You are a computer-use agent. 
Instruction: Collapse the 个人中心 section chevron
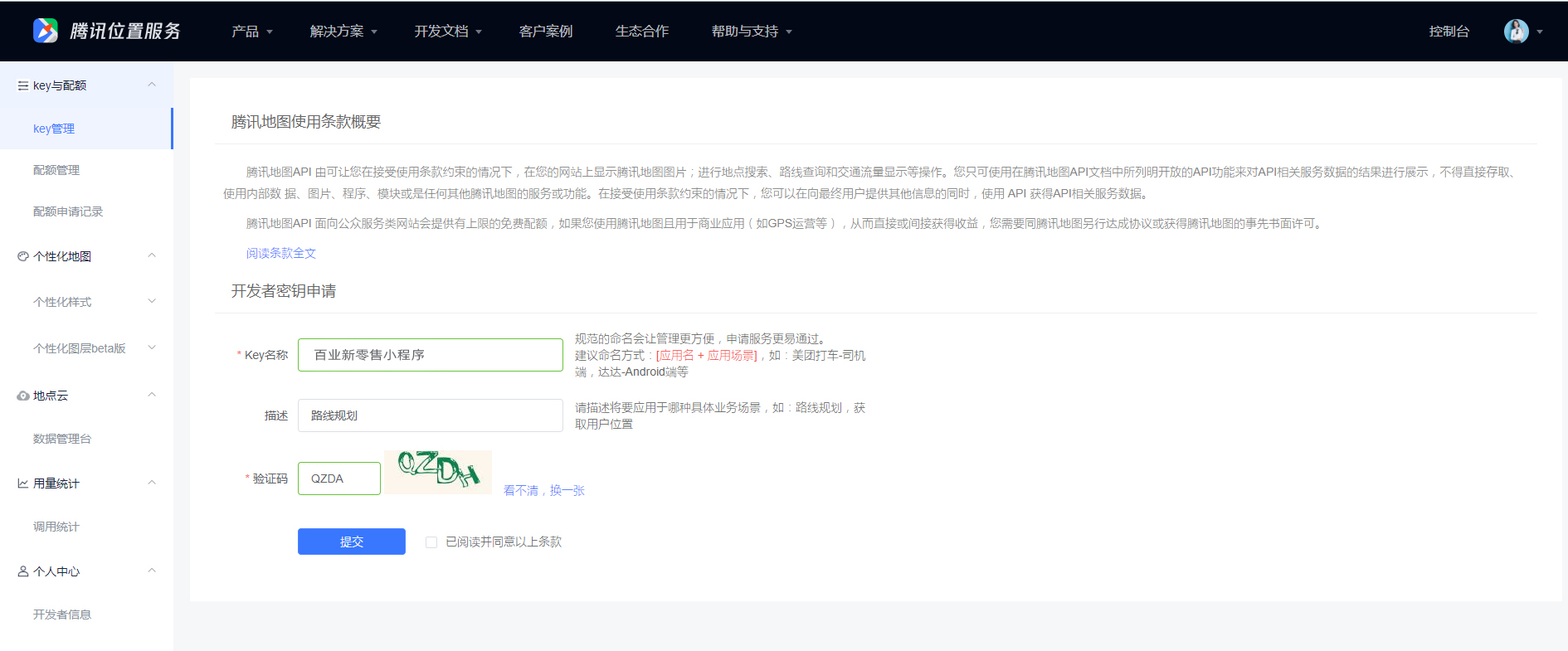pyautogui.click(x=152, y=571)
